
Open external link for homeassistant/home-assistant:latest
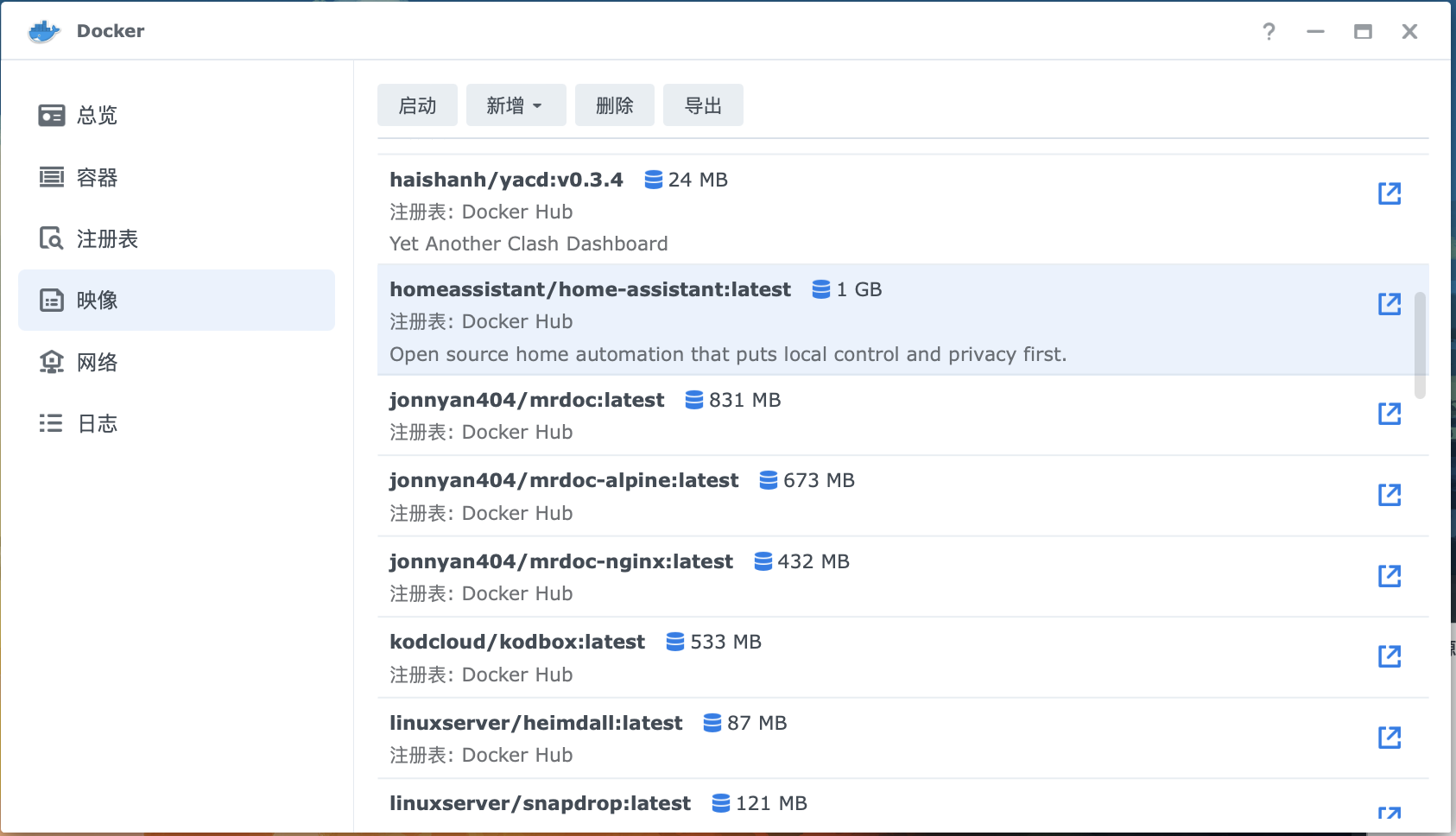(1390, 304)
